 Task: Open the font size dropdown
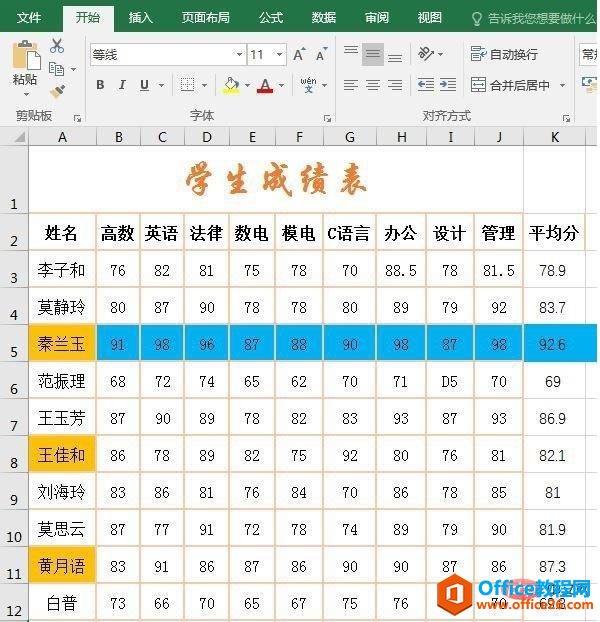[280, 54]
